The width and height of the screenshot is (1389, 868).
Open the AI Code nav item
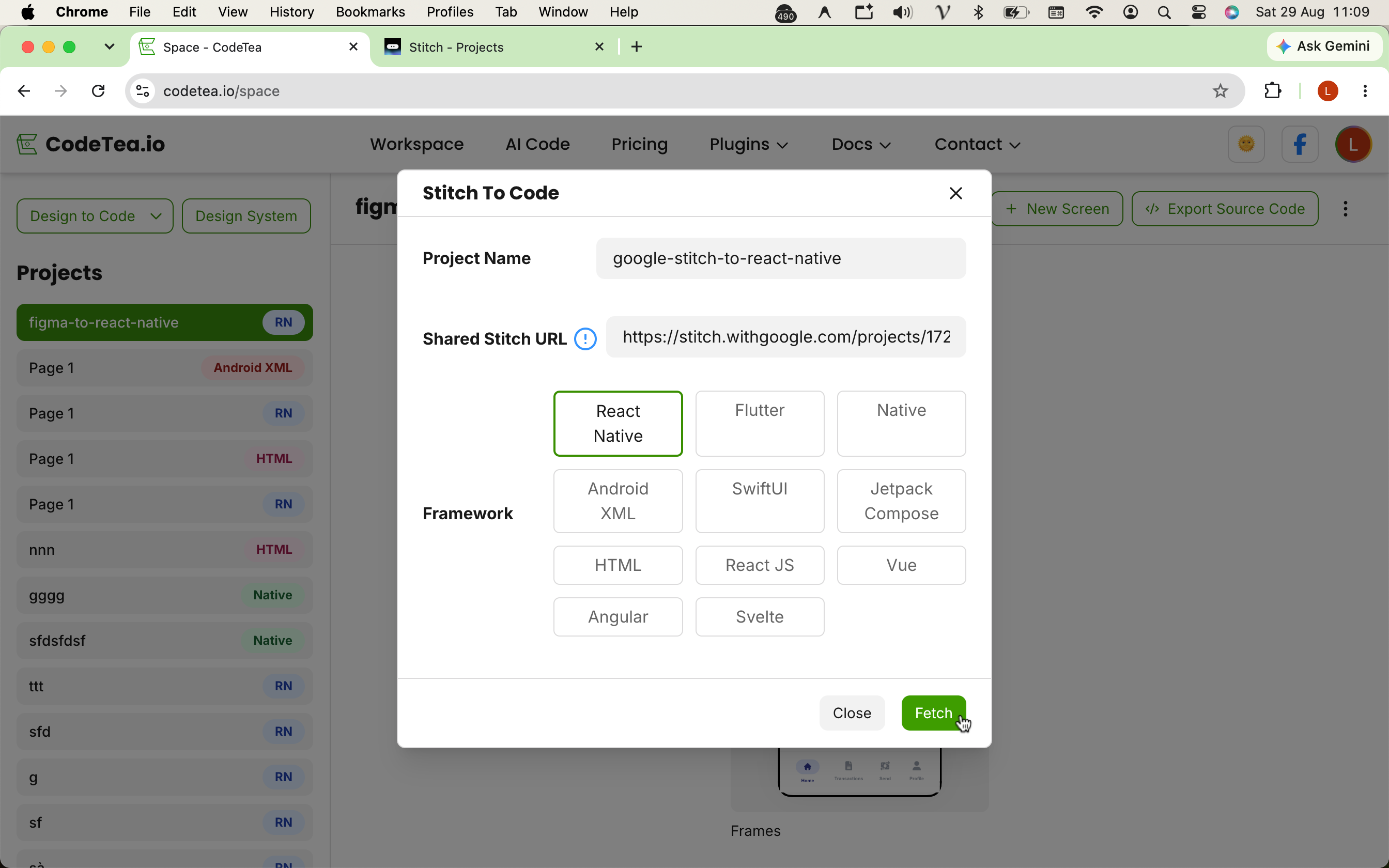[537, 144]
